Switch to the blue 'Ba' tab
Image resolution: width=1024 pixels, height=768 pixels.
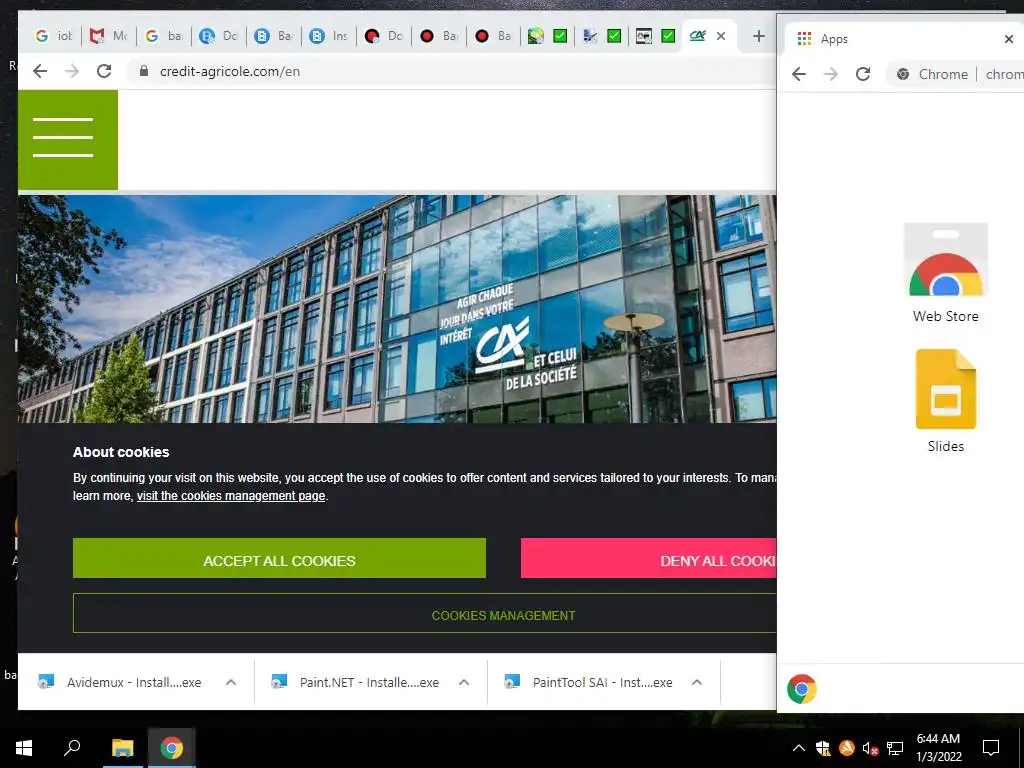click(274, 36)
